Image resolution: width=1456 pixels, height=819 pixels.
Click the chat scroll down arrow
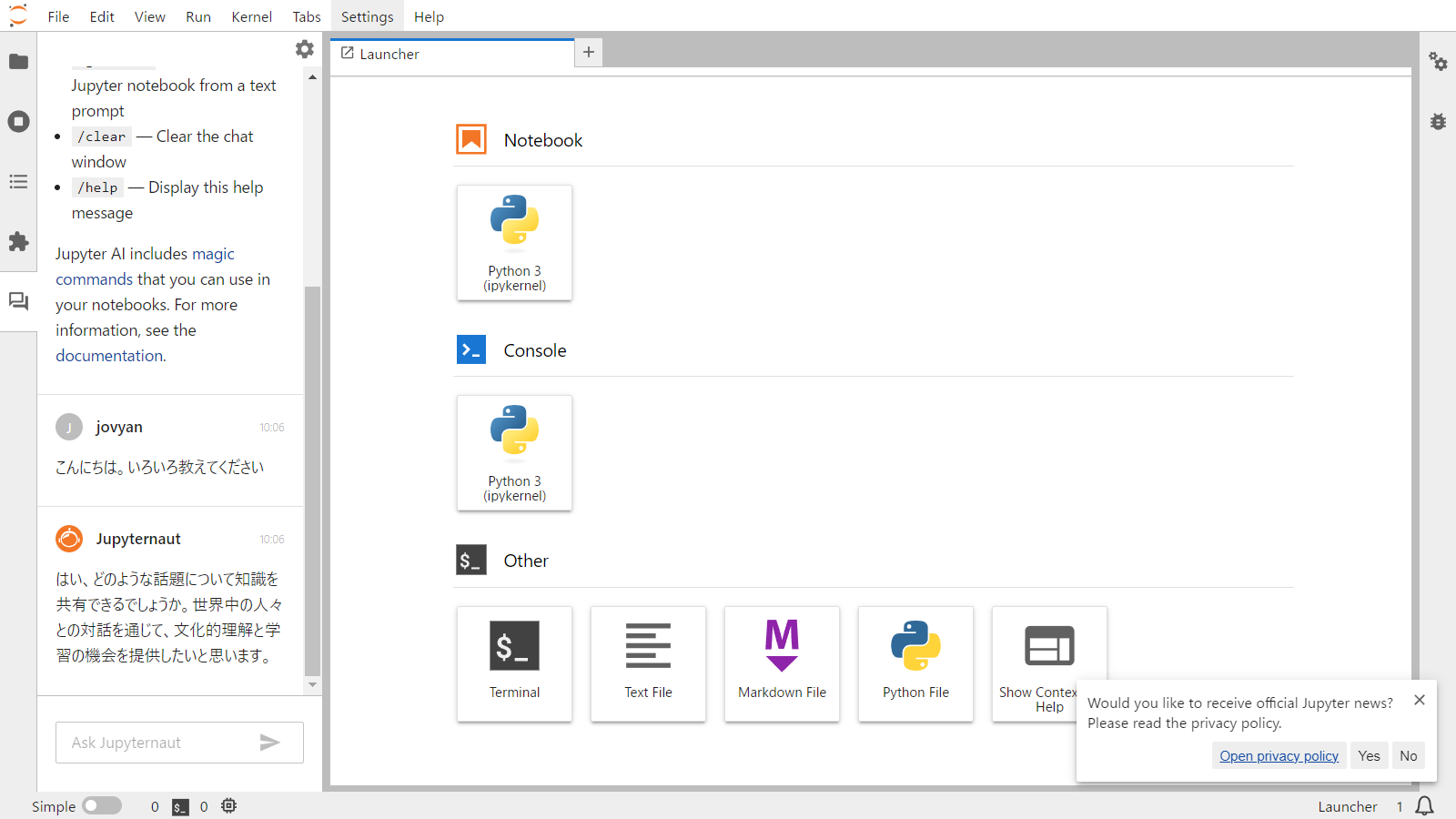click(312, 684)
